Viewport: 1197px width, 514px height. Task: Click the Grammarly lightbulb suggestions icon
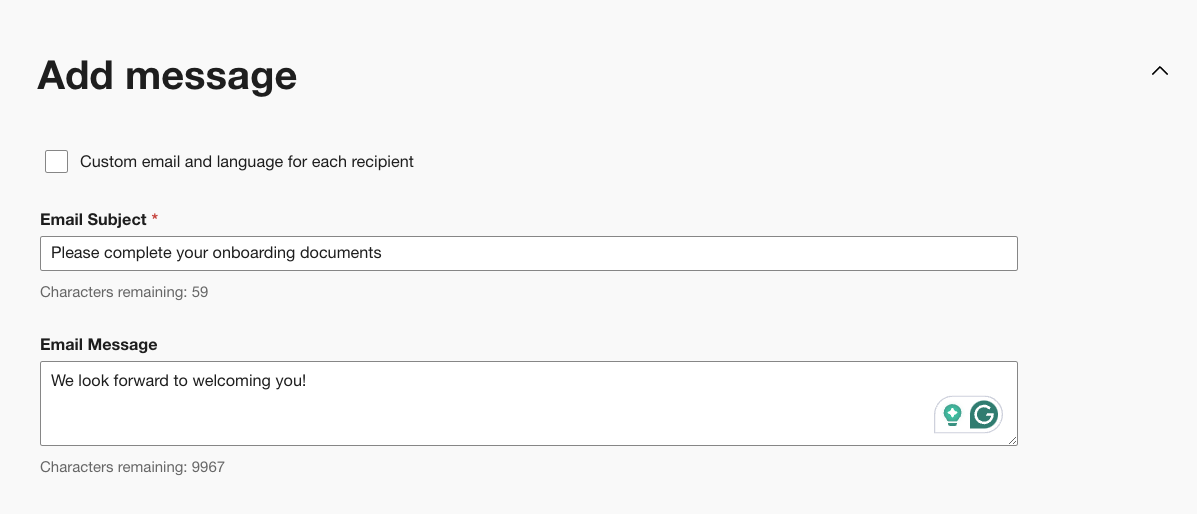[952, 414]
